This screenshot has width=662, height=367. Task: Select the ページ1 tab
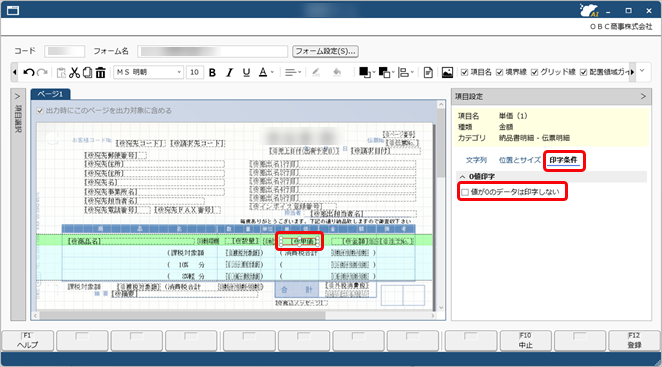tap(50, 94)
